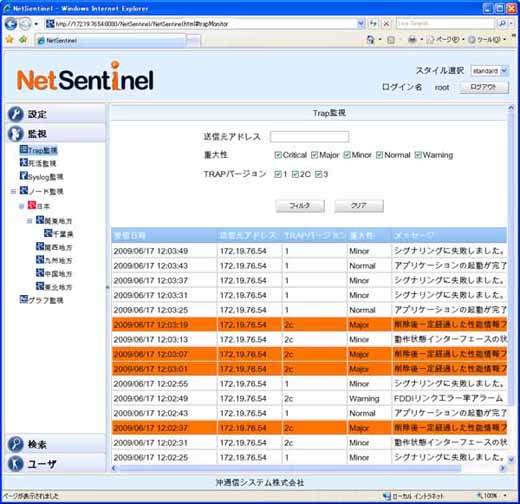520x504 pixels.
Task: Click the 中国地方 node icon
Action: click(x=40, y=273)
